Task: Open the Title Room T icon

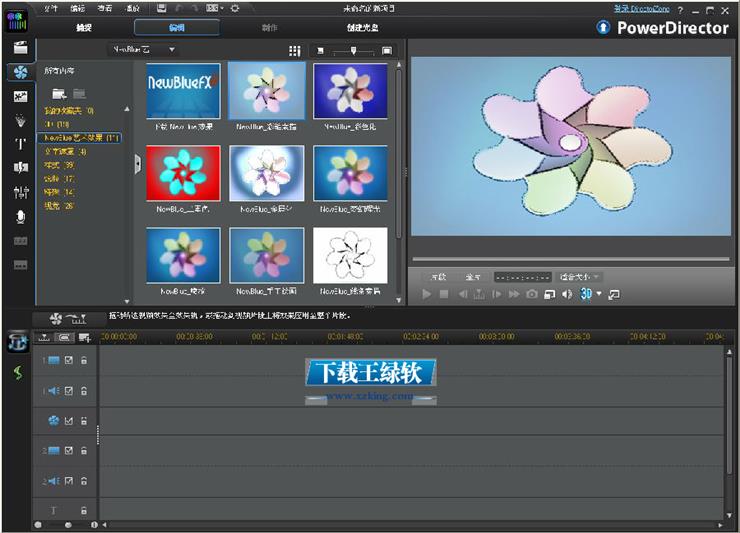Action: (20, 144)
